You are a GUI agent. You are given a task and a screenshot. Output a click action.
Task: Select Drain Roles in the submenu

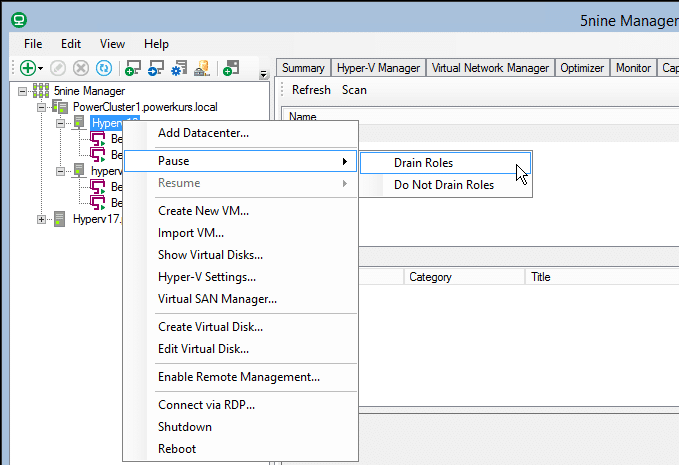click(446, 163)
